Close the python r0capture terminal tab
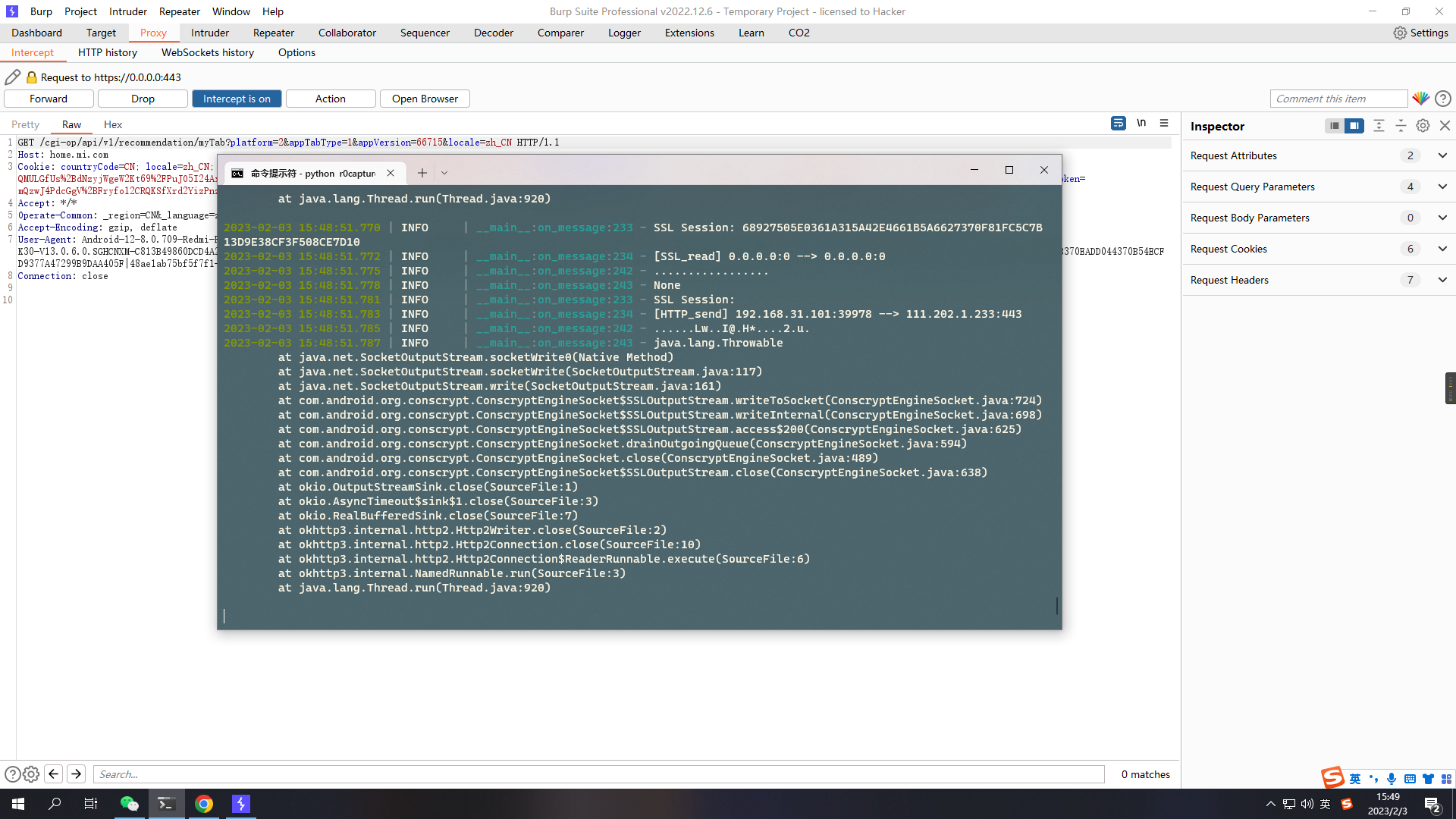This screenshot has height=819, width=1456. point(391,173)
